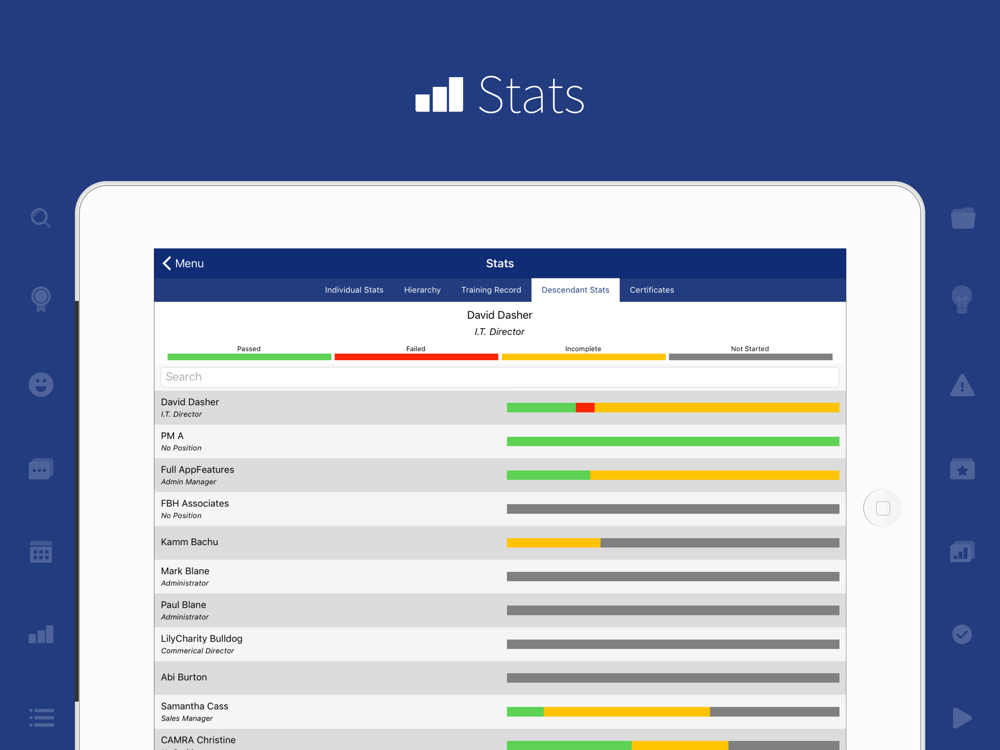Click the light bulb icon
This screenshot has width=1000, height=750.
[x=962, y=299]
